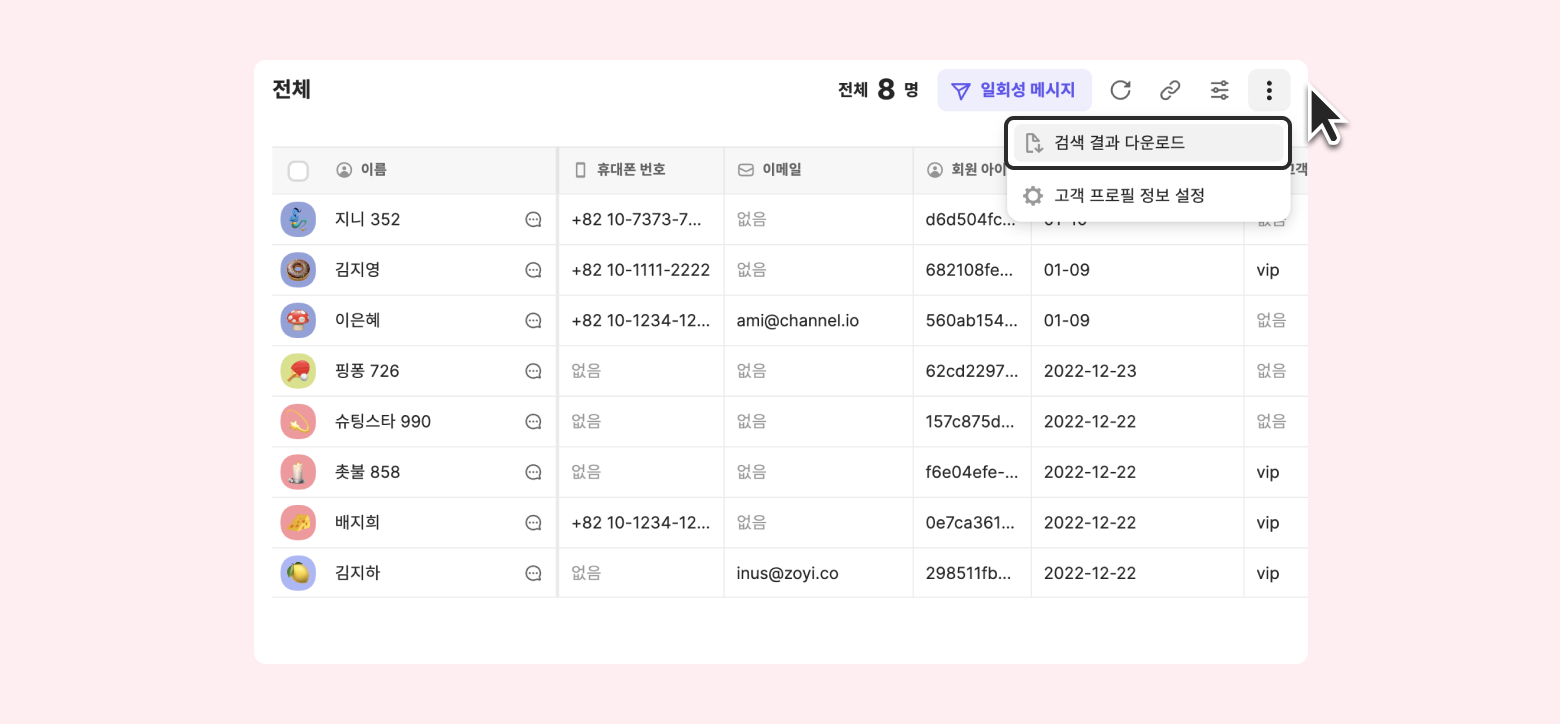Open the filter sliders settings icon
The image size is (1560, 724).
[x=1220, y=91]
